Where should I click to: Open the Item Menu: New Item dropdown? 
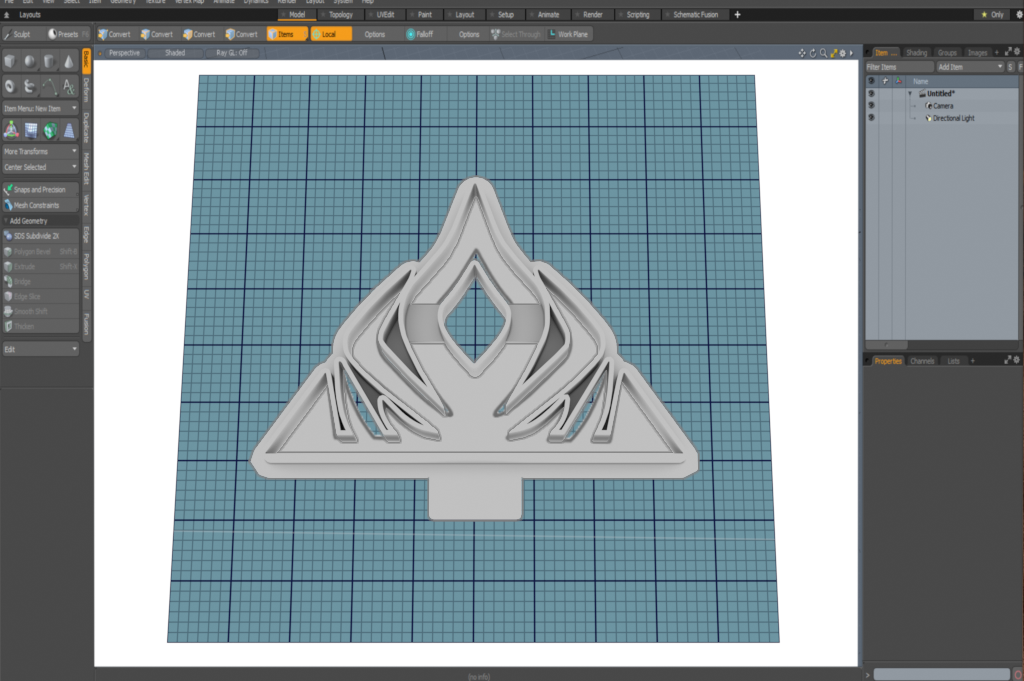click(x=40, y=108)
